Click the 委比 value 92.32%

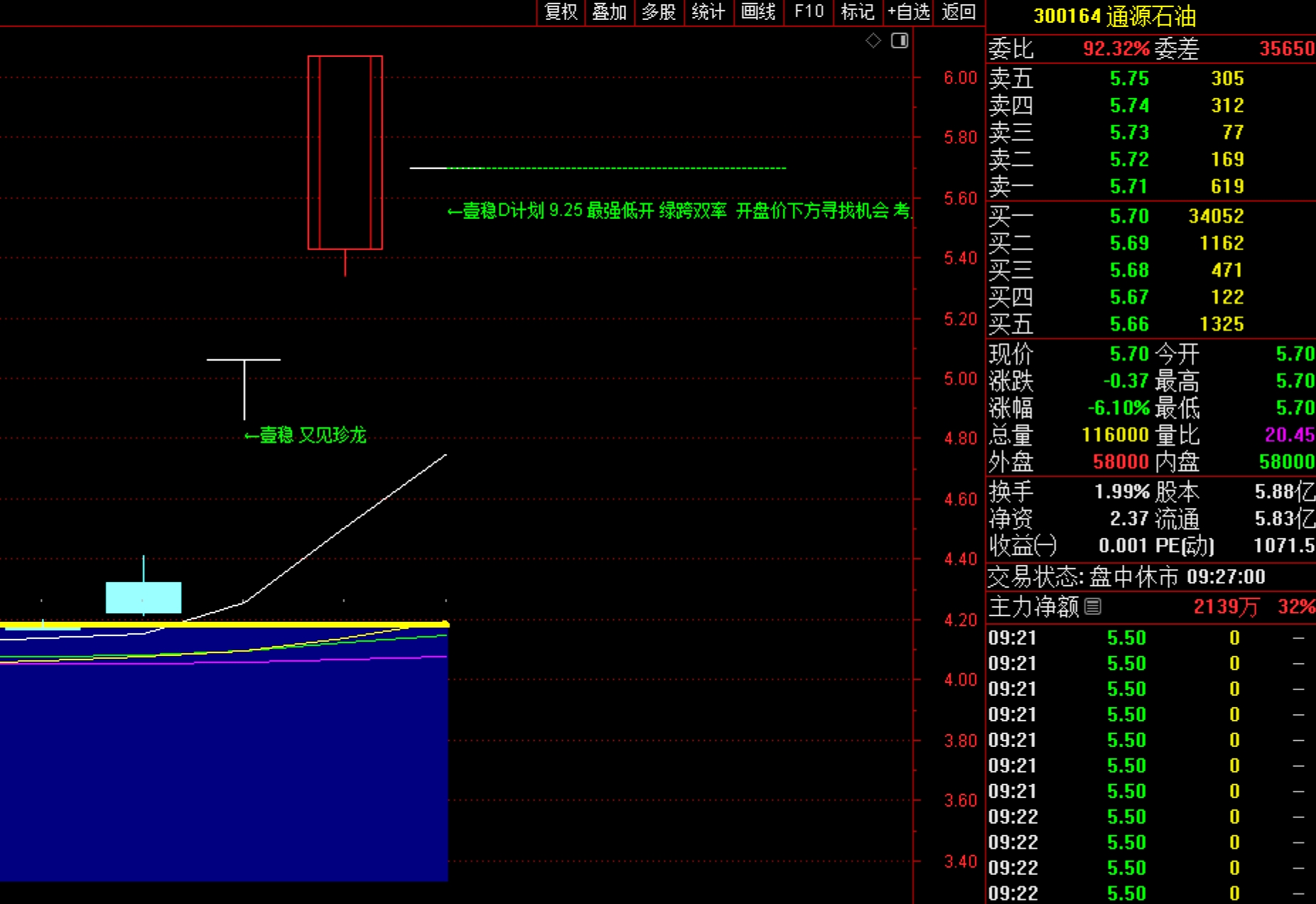click(x=1116, y=48)
